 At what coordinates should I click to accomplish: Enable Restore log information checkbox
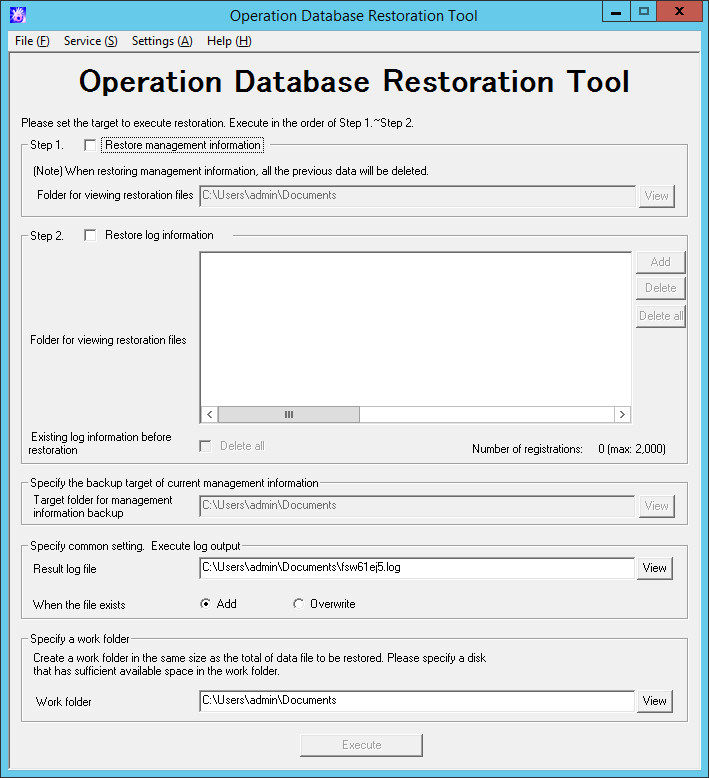tap(90, 235)
